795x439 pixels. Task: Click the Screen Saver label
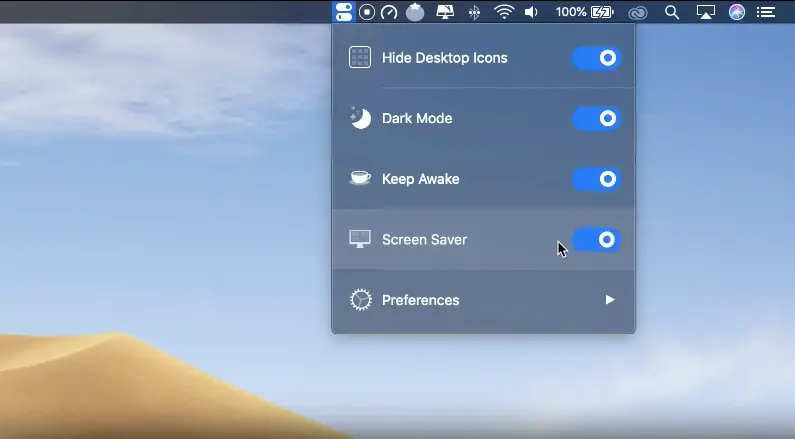point(424,239)
